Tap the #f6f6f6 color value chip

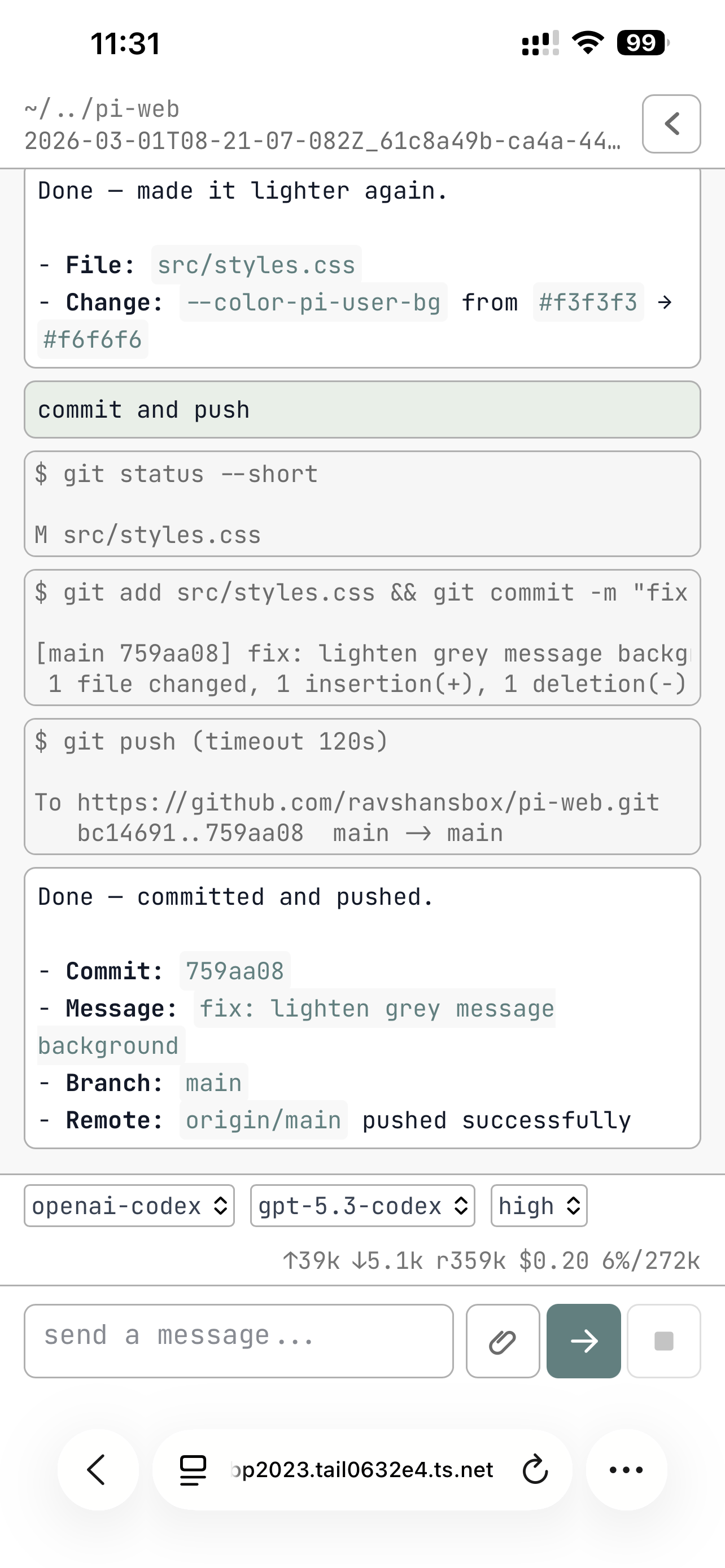[x=92, y=339]
